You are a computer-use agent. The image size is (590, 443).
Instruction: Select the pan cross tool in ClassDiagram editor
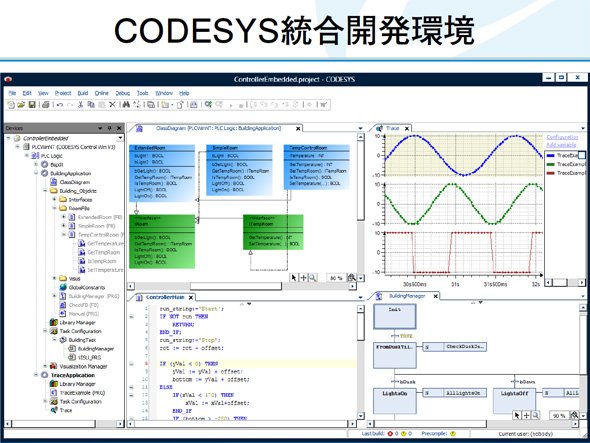point(303,278)
